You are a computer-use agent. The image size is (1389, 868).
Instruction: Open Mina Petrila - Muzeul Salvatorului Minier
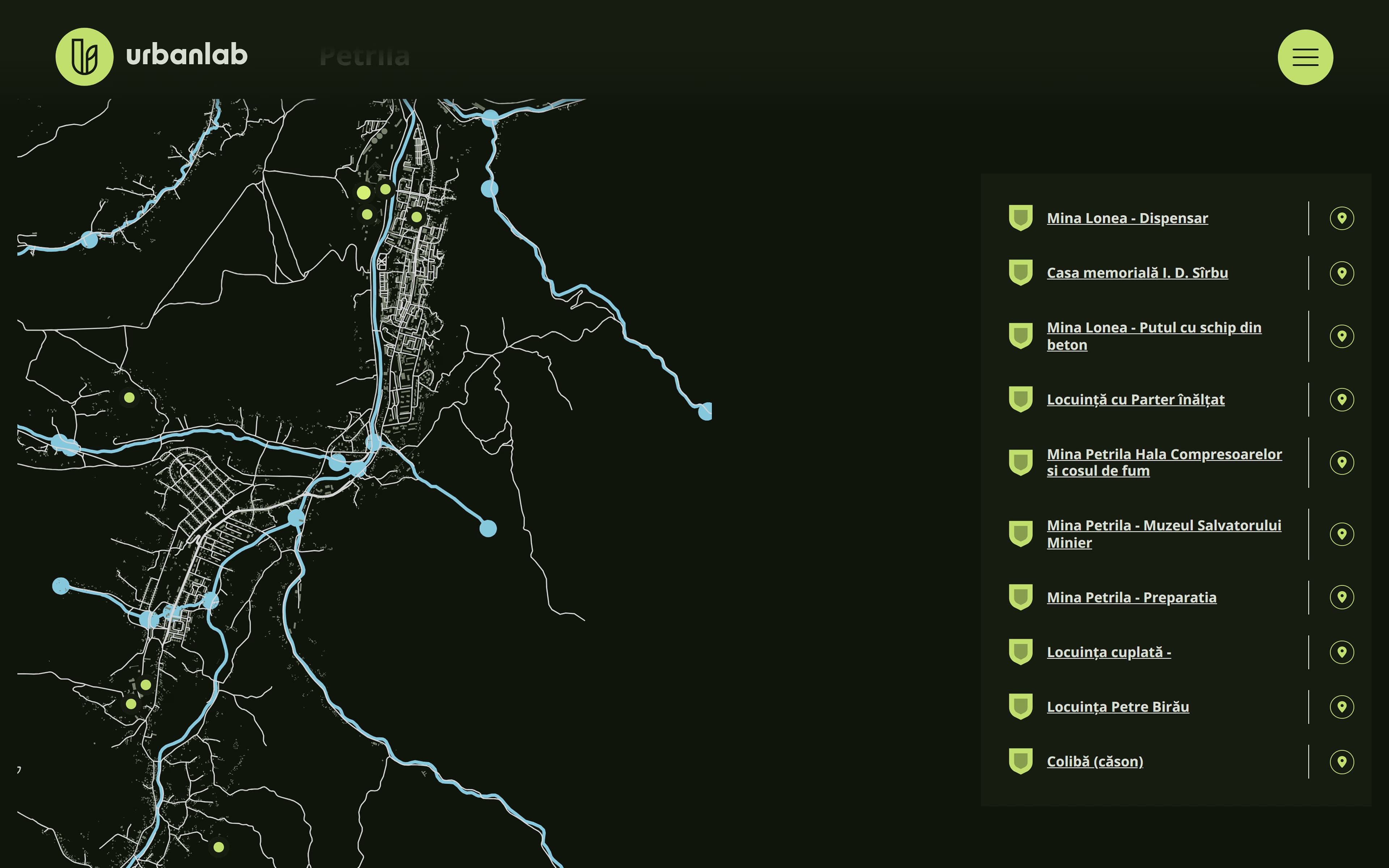[x=1163, y=534]
